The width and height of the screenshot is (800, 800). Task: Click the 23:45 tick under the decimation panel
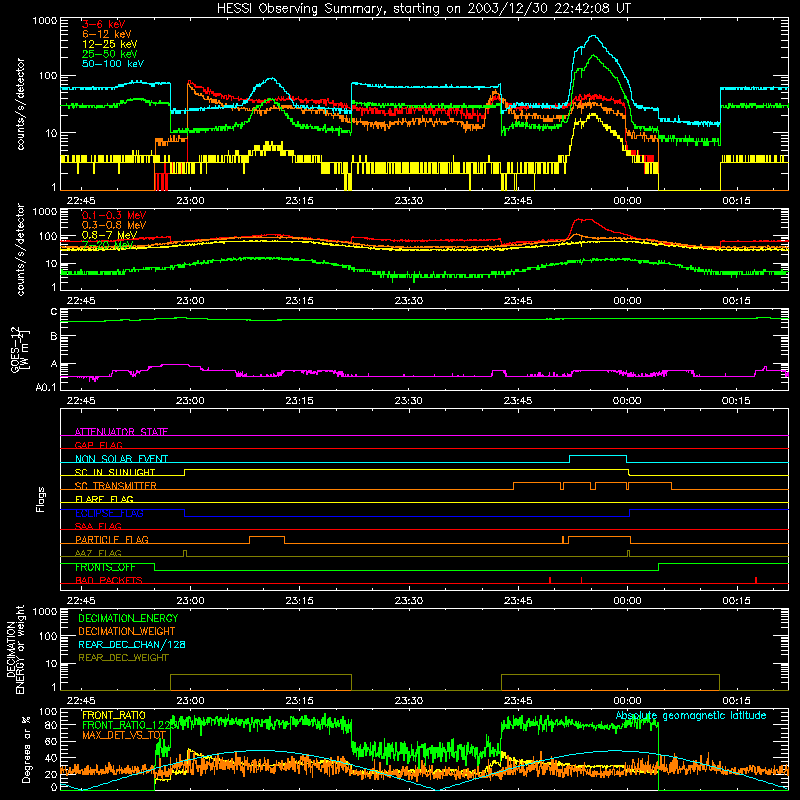(518, 701)
